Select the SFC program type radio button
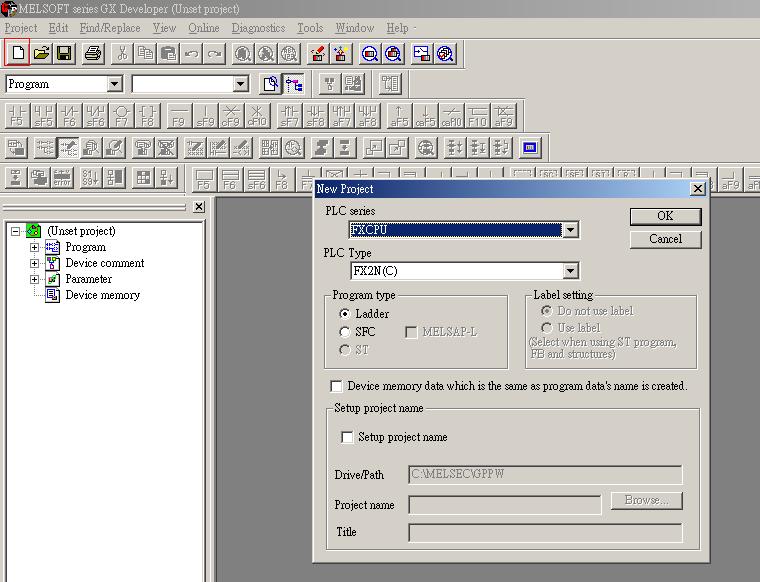 346,332
